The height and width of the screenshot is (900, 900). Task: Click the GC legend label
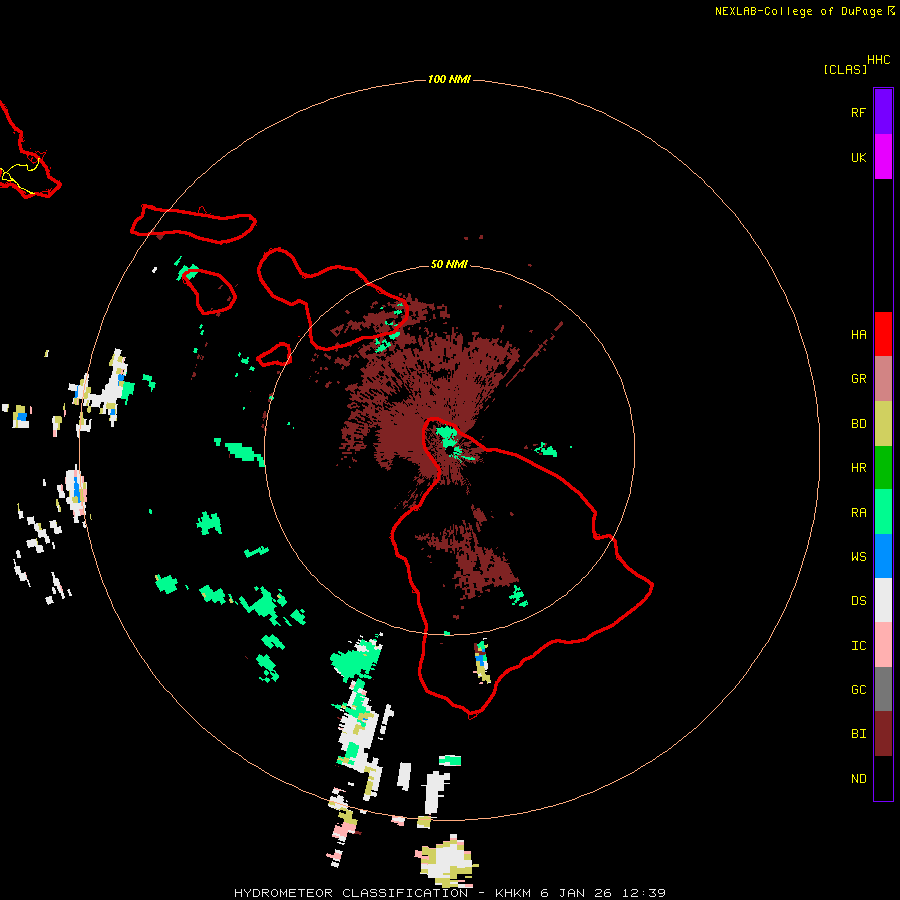click(858, 690)
